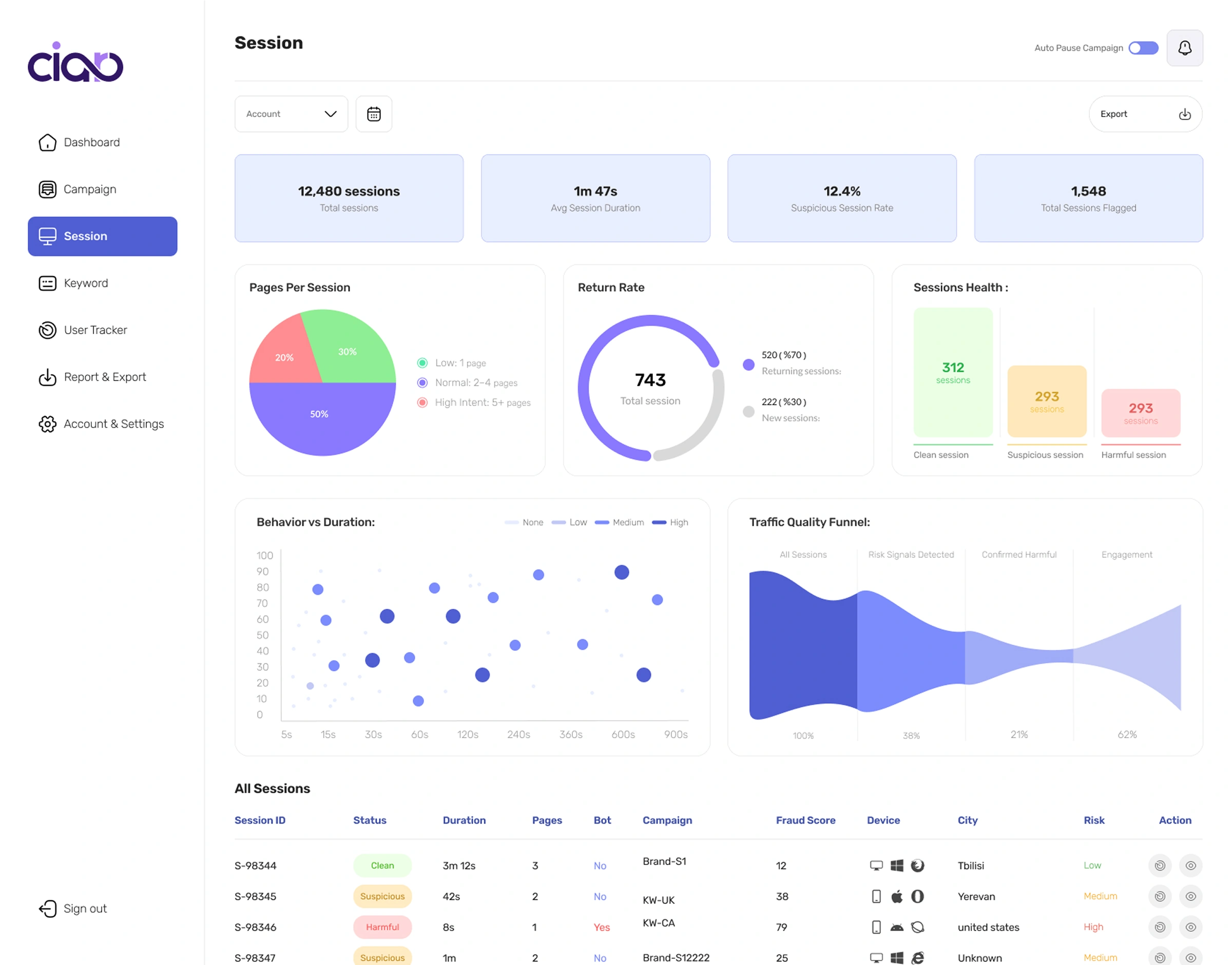1232x965 pixels.
Task: Click the user tracker icon in row S-98345
Action: (1160, 896)
